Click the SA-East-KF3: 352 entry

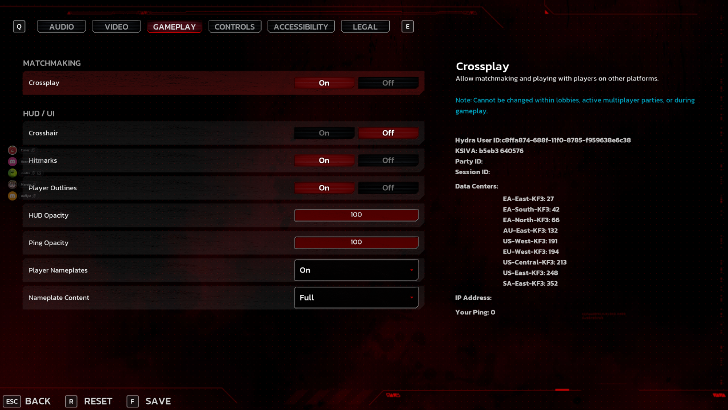coord(530,284)
